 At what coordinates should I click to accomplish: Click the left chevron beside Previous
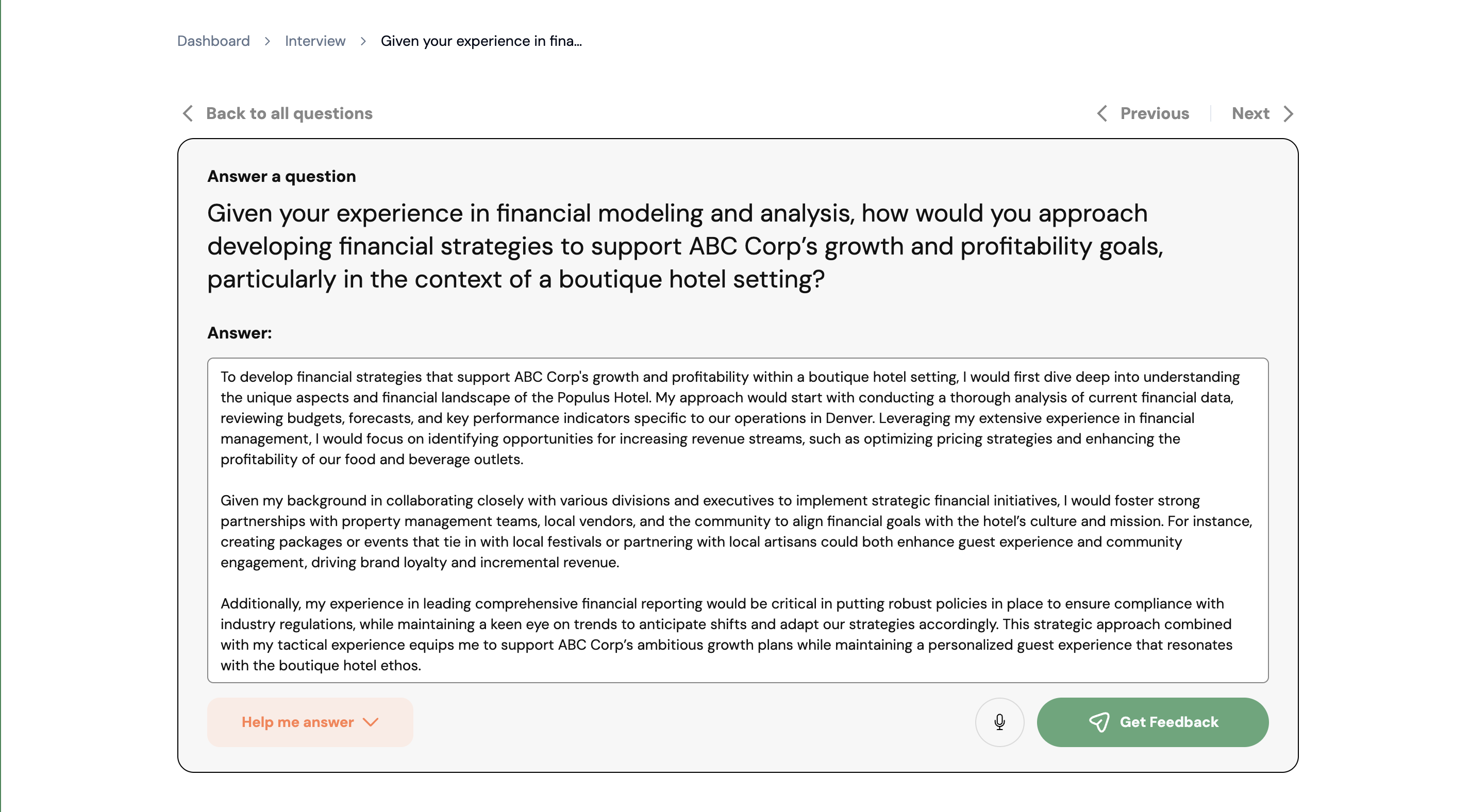(x=1102, y=113)
